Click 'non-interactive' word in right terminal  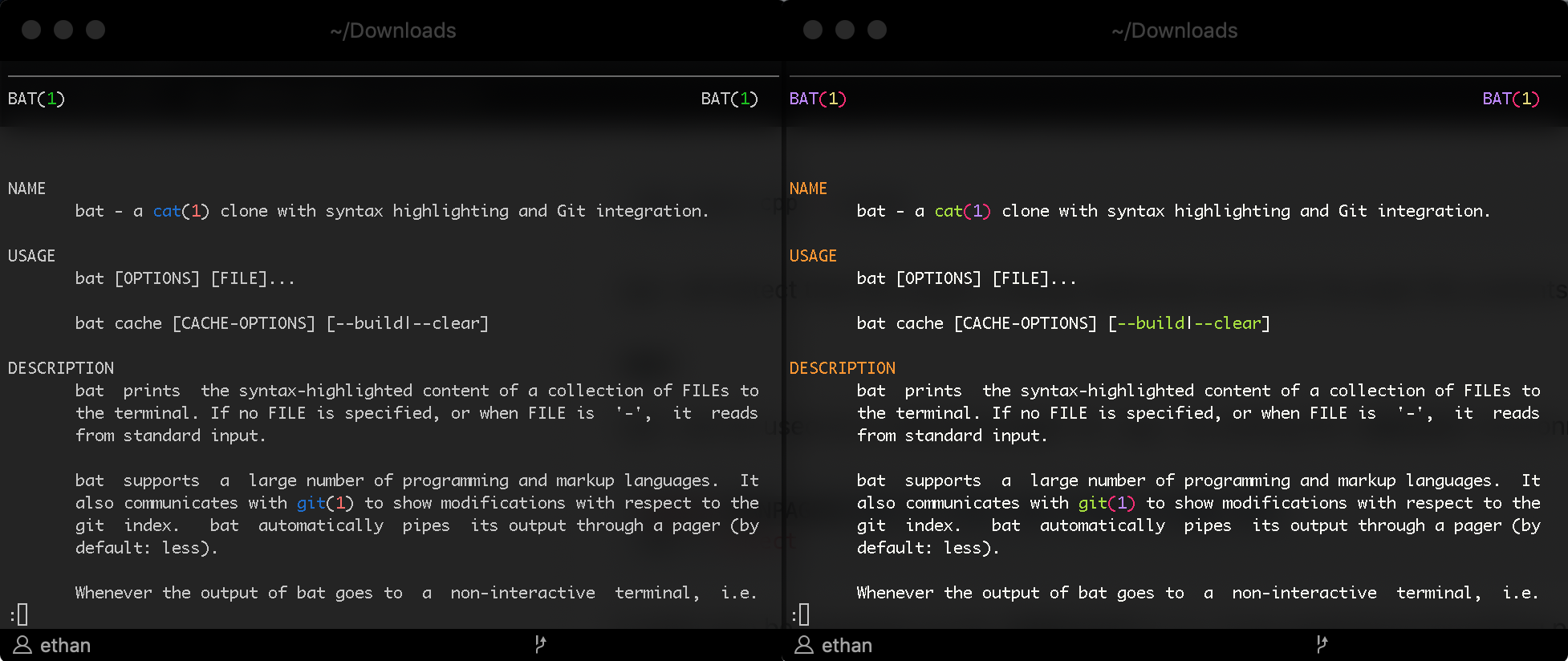[x=1305, y=593]
